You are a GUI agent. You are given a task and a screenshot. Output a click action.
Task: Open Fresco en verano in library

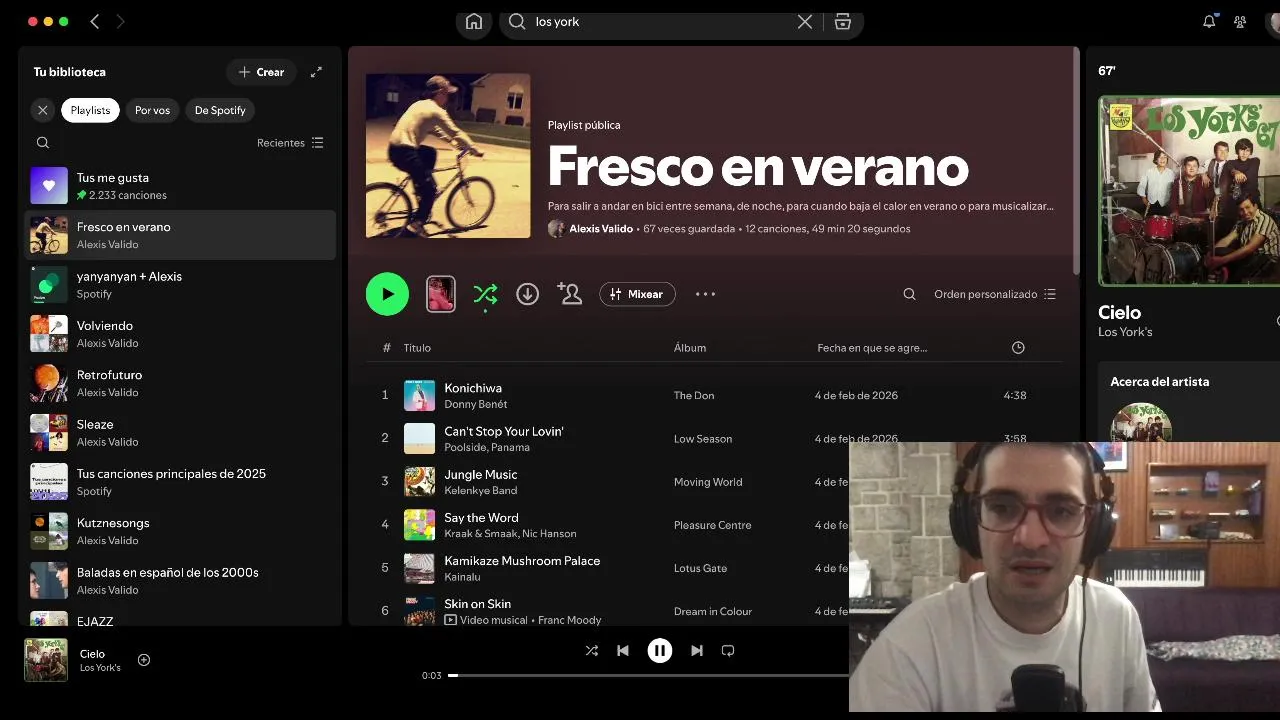tap(180, 235)
